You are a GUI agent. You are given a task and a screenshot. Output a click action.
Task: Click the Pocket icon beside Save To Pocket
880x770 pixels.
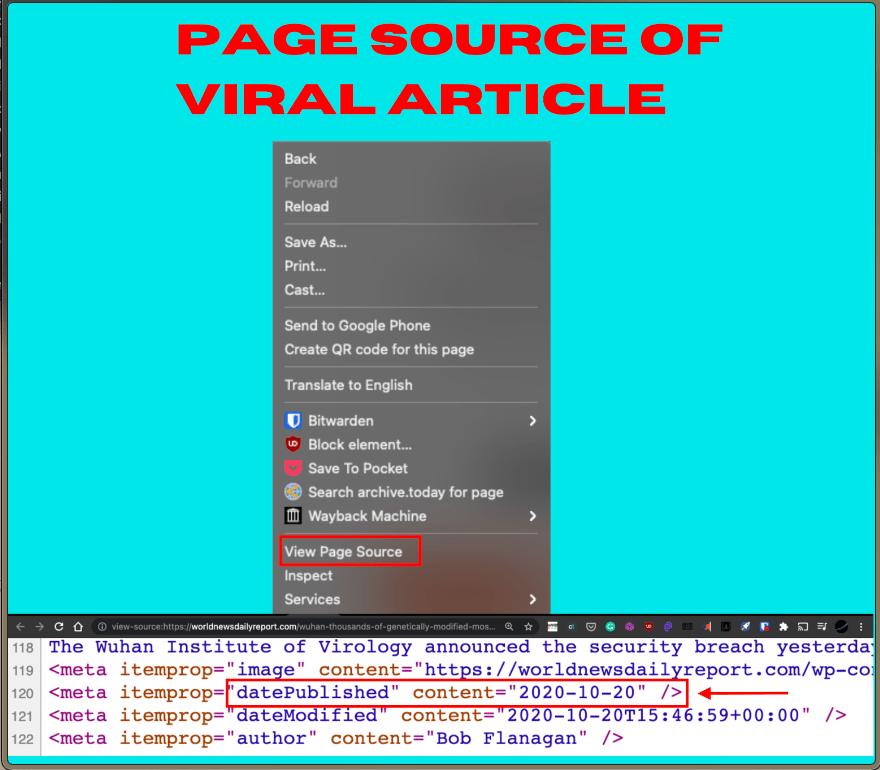pos(293,468)
